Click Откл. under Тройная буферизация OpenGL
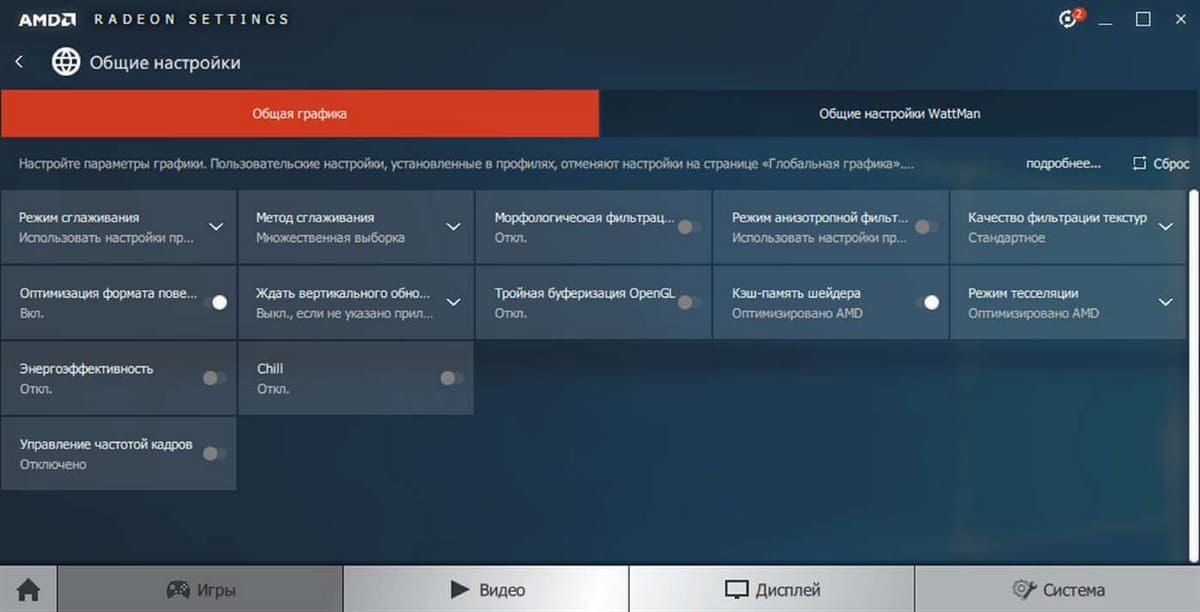Viewport: 1200px width, 612px height. (510, 313)
